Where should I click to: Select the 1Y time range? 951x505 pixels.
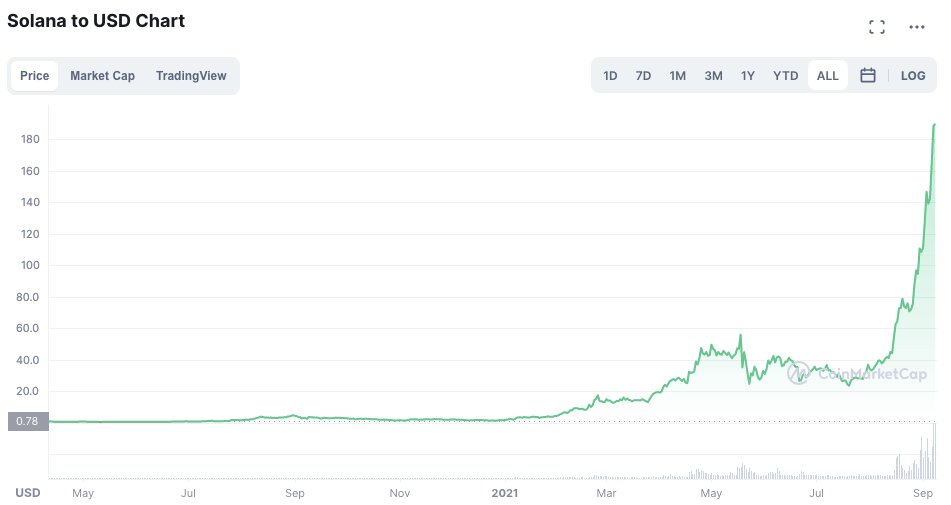(748, 76)
